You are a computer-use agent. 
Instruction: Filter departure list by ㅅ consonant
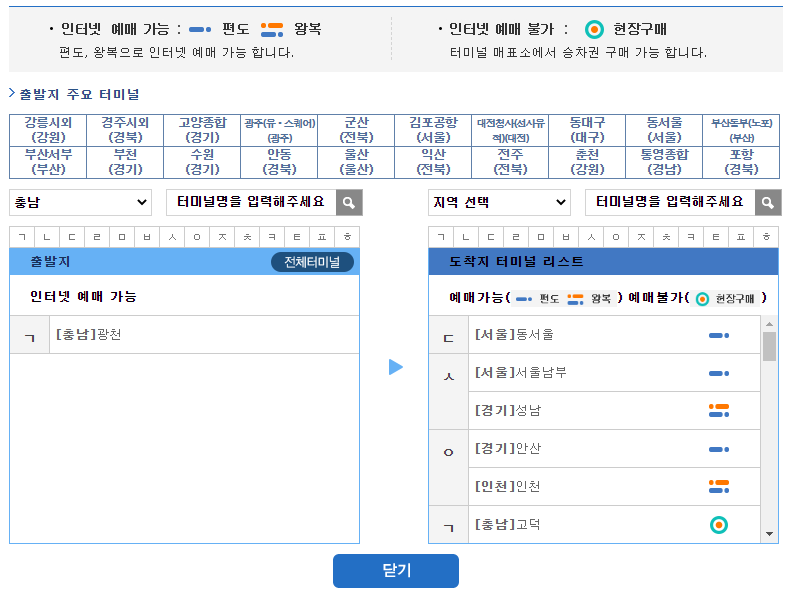[x=172, y=237]
